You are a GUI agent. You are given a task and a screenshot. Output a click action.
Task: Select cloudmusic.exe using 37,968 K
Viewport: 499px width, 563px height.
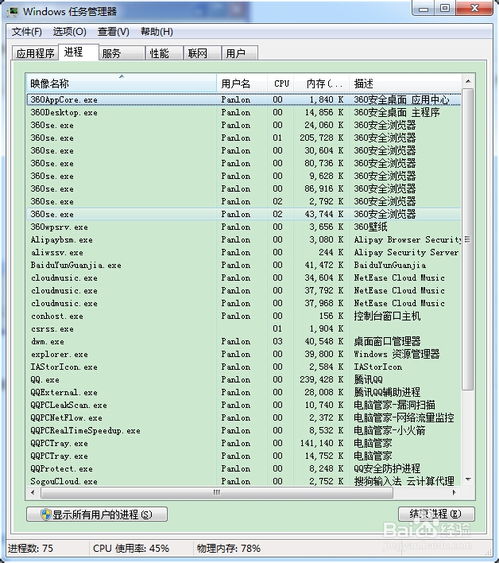click(244, 303)
